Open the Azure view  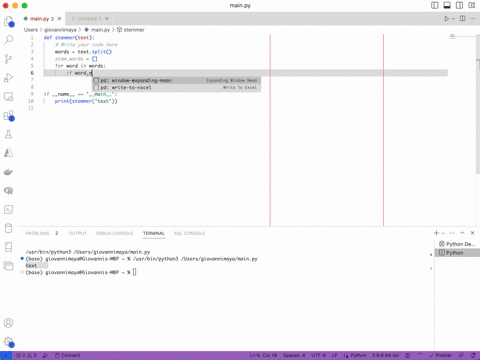coord(9,153)
